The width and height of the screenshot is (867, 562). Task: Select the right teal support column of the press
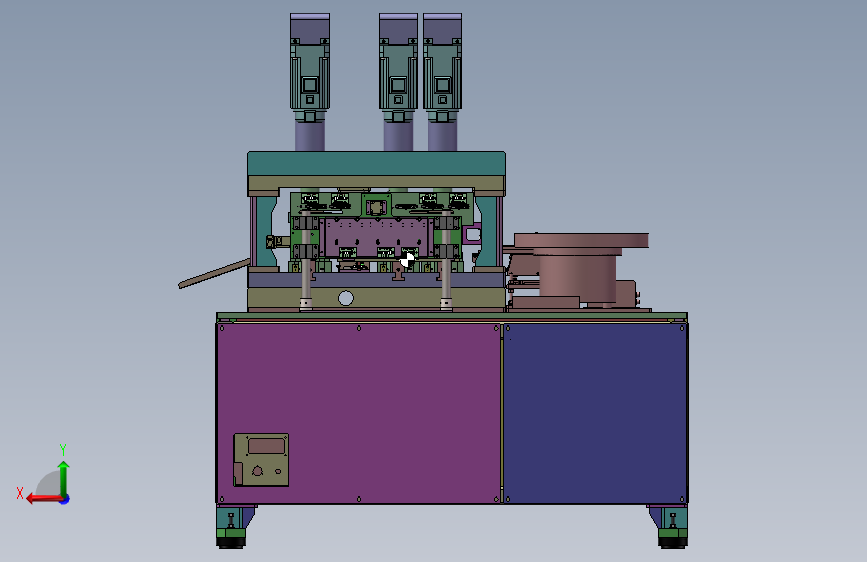coord(489,232)
